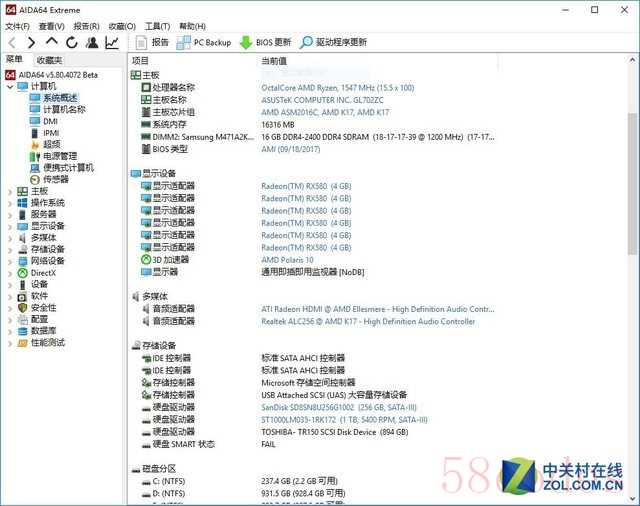Click the 安全性 shield icon
The image size is (640, 506).
pyautogui.click(x=22, y=308)
